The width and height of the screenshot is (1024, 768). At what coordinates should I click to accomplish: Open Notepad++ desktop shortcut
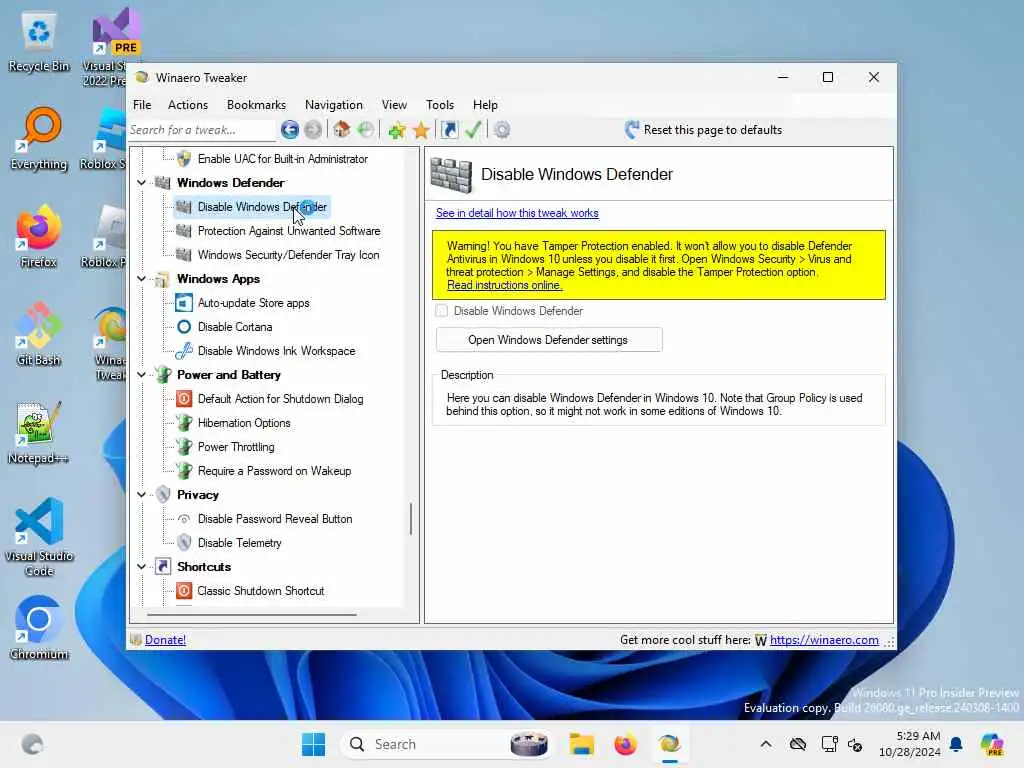(39, 432)
